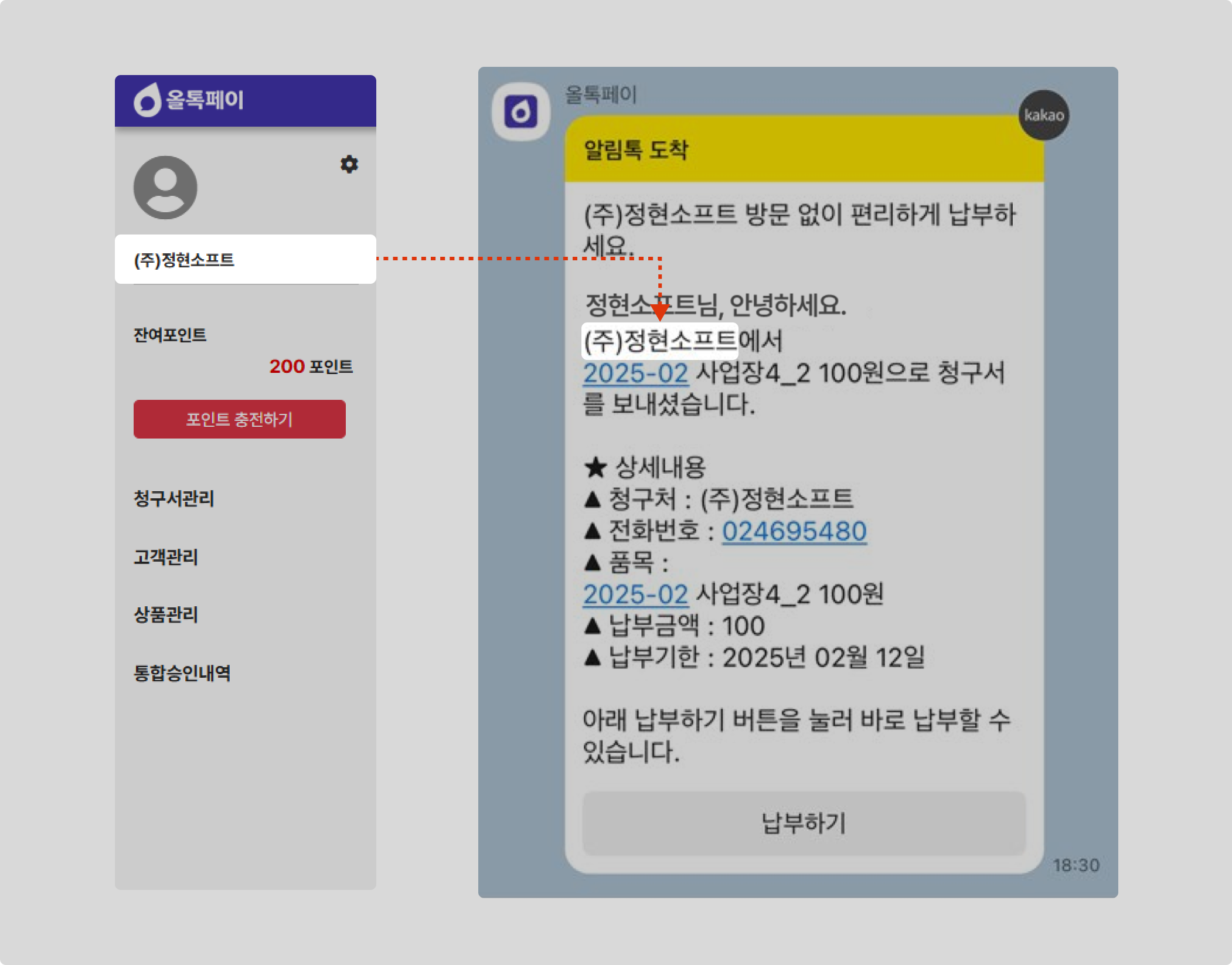Viewport: 1232px width, 965px height.
Task: Click the phone number link 024695480
Action: (x=794, y=531)
